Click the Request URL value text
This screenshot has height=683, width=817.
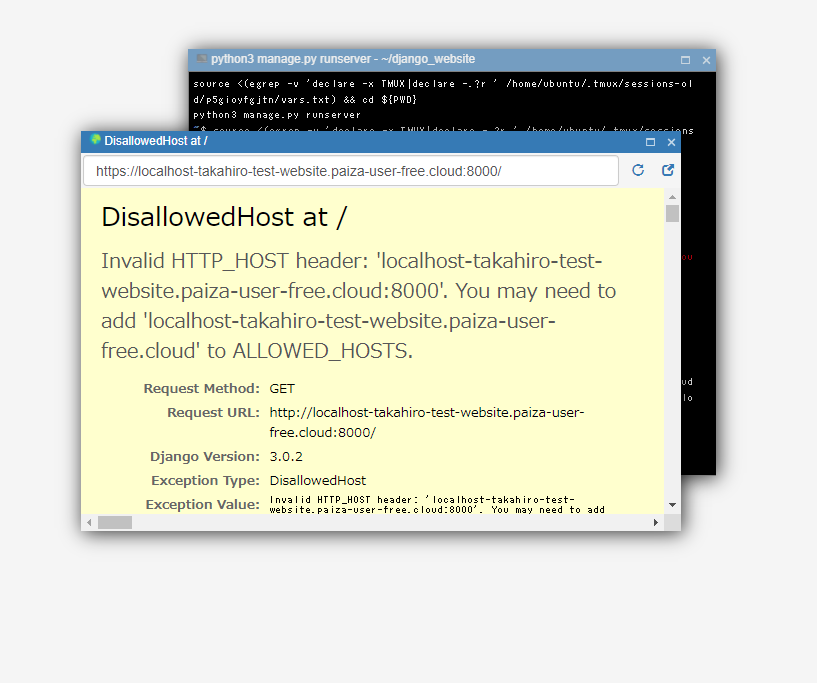pos(426,422)
